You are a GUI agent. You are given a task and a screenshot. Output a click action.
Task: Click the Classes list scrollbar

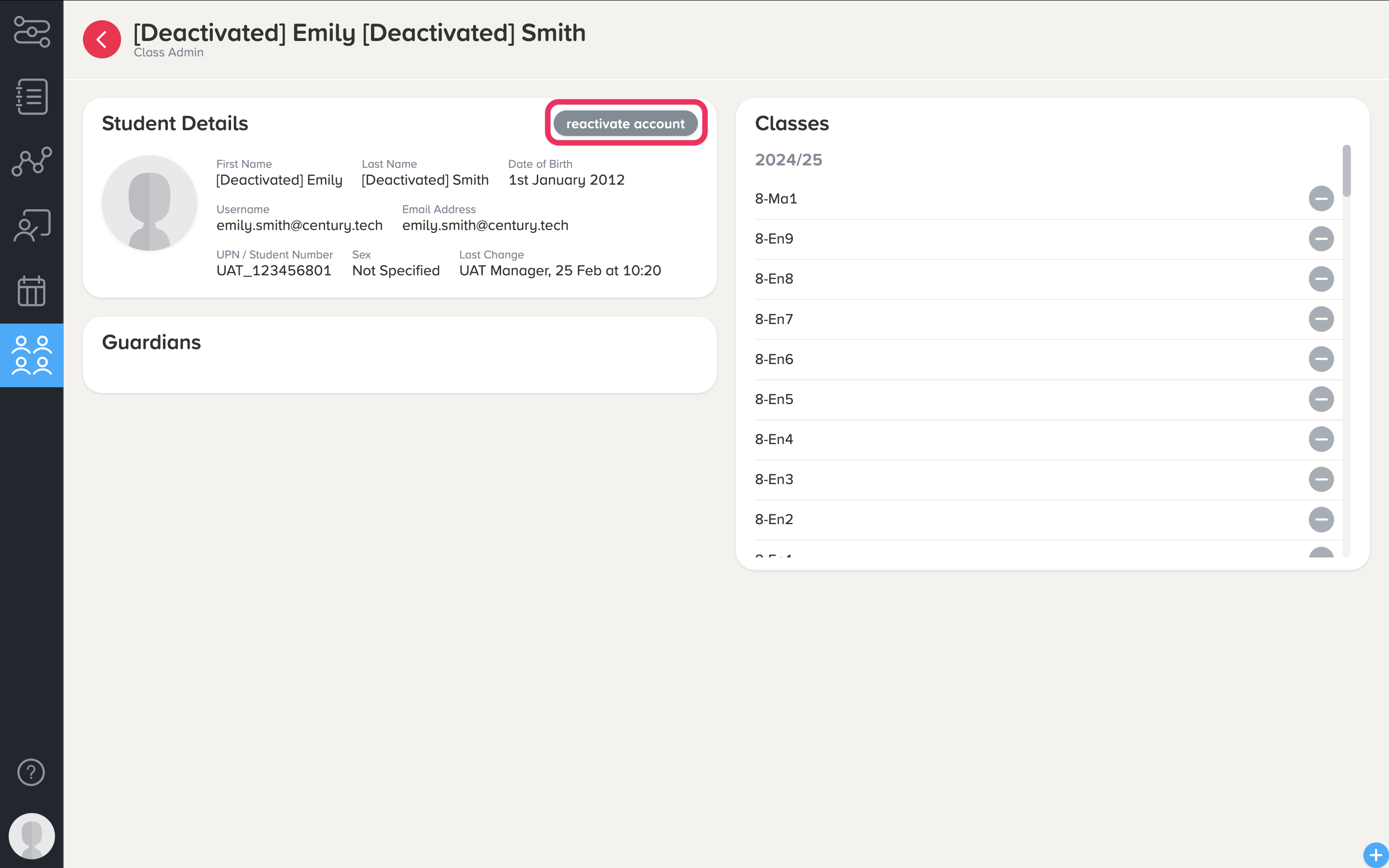(x=1347, y=171)
